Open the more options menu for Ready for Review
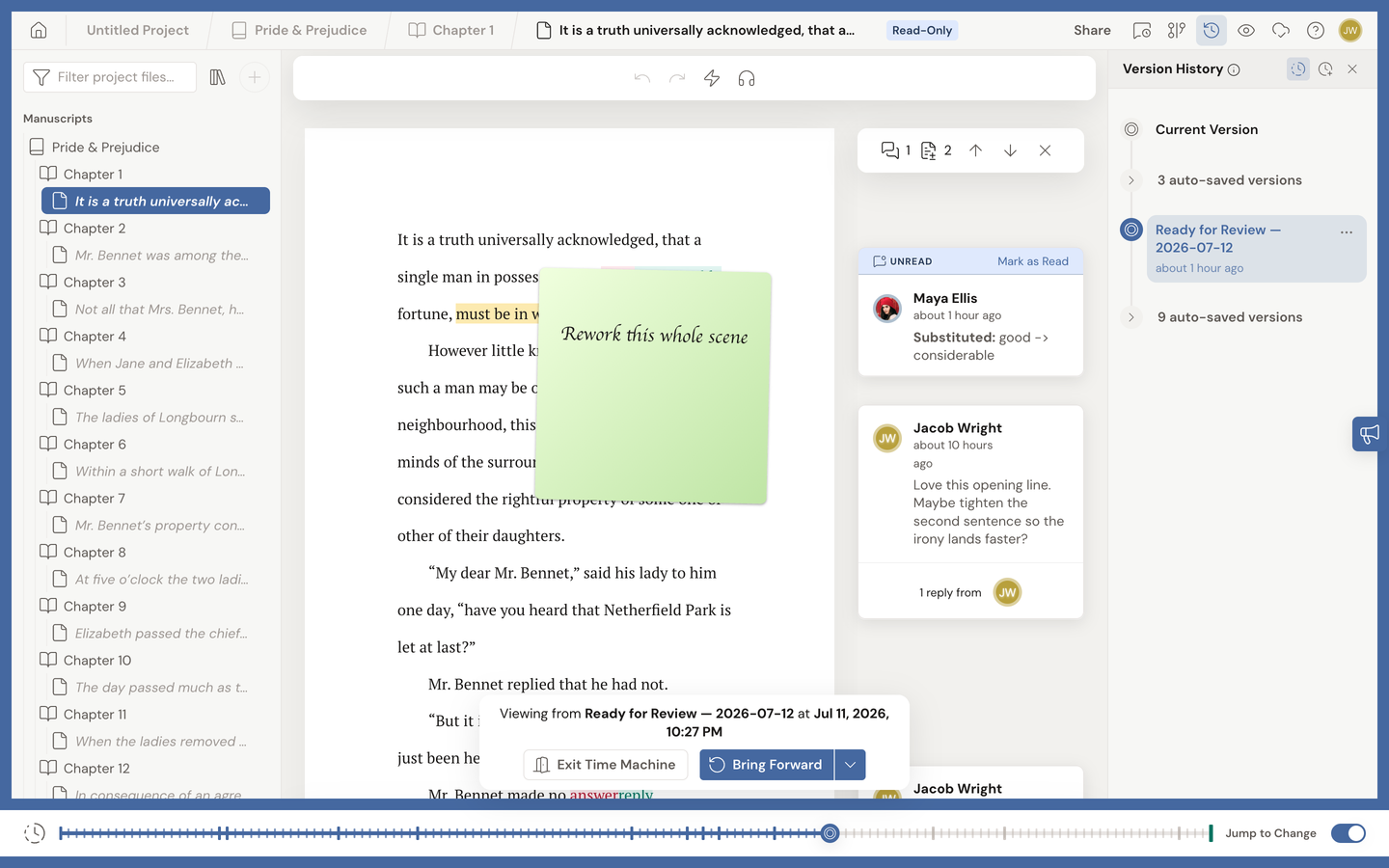1389x868 pixels. pyautogui.click(x=1347, y=232)
